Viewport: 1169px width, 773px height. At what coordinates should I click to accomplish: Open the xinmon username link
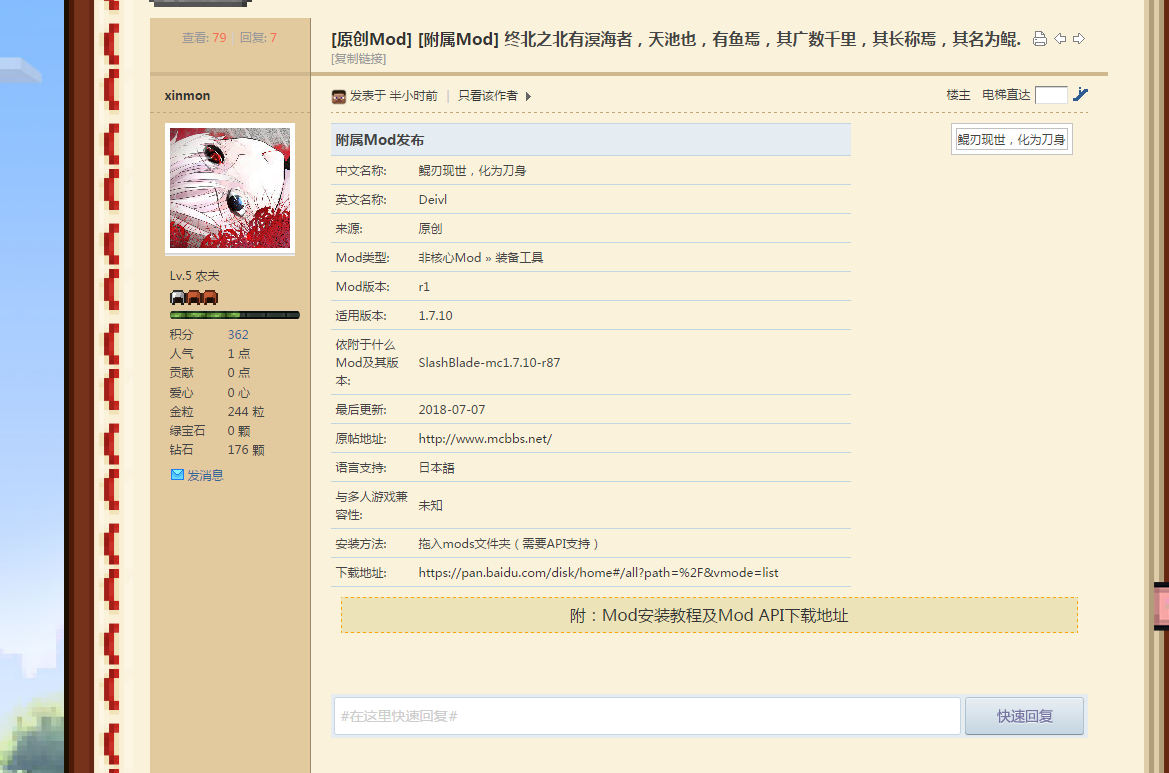tap(187, 96)
